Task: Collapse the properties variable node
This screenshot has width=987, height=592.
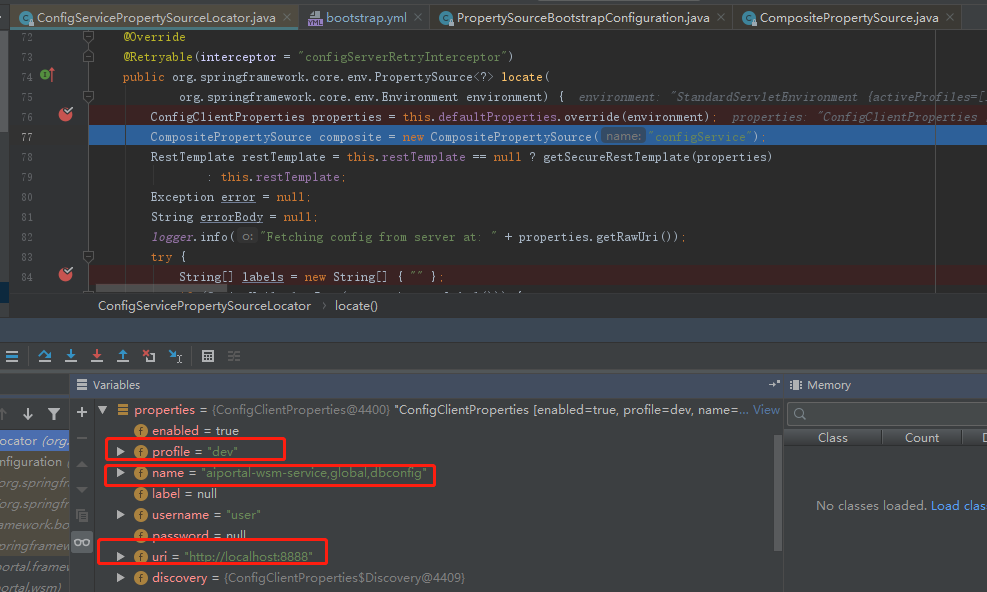Action: (x=103, y=410)
